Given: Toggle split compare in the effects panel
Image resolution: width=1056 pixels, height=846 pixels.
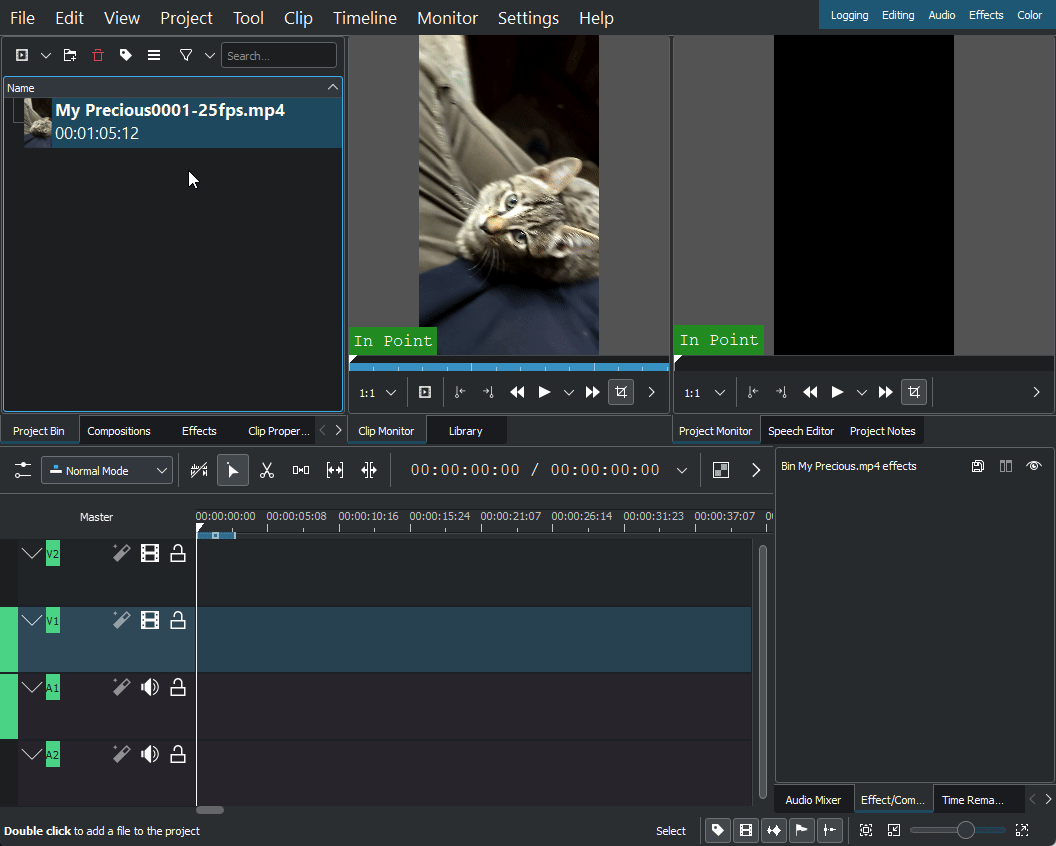Looking at the screenshot, I should tap(1005, 466).
